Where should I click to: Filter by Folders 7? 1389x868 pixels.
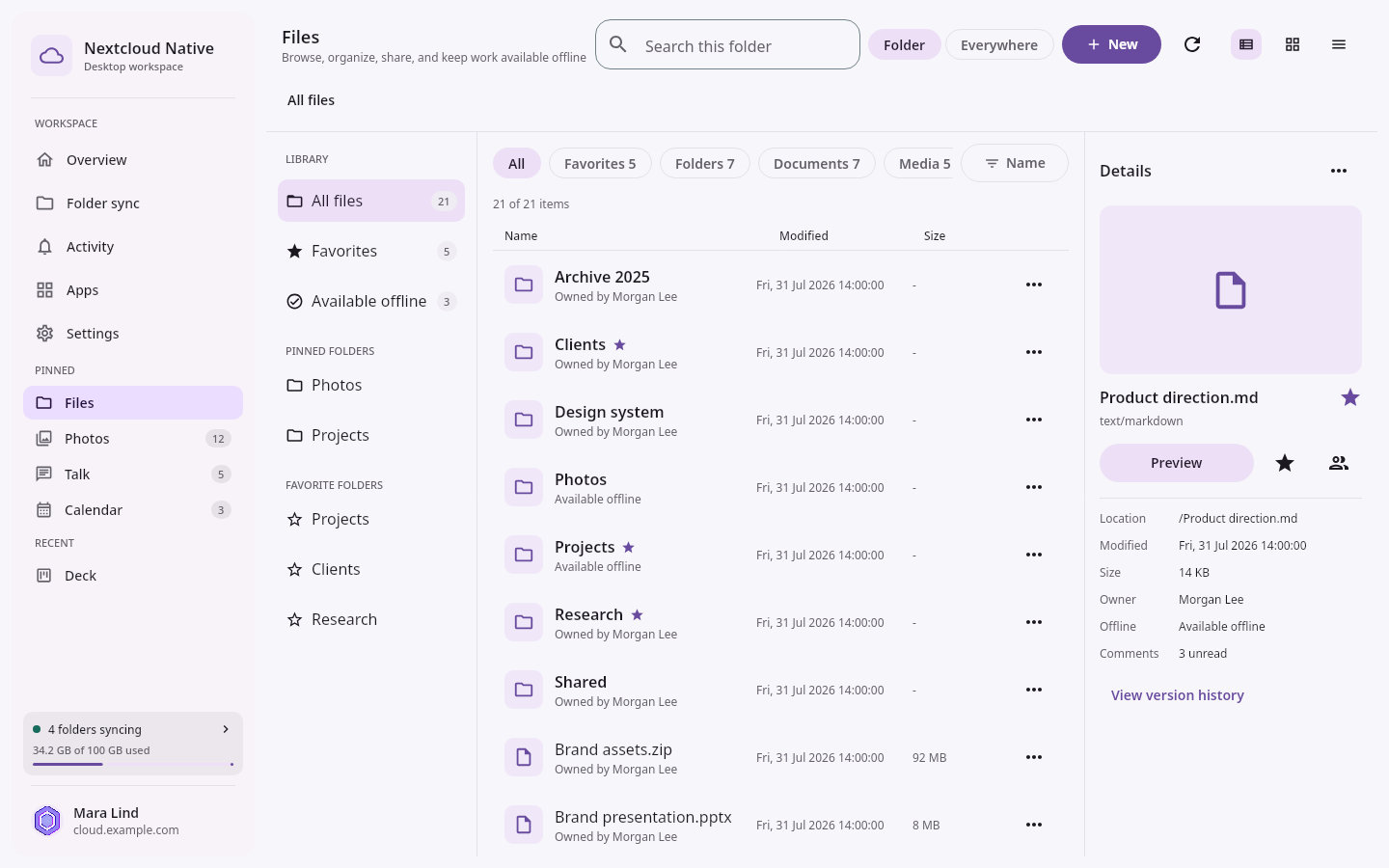(x=705, y=163)
